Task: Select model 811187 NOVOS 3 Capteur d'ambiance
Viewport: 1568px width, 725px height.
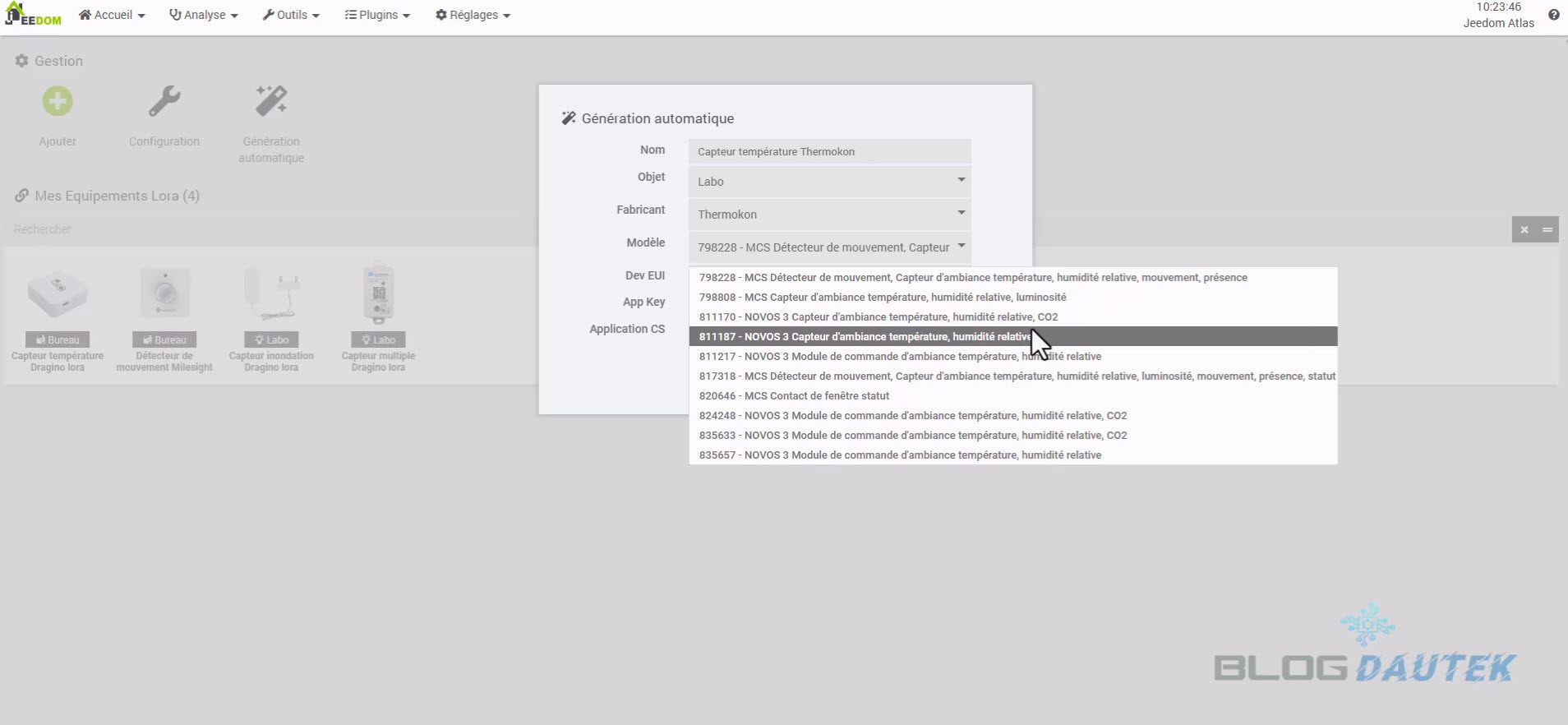Action: (x=863, y=337)
